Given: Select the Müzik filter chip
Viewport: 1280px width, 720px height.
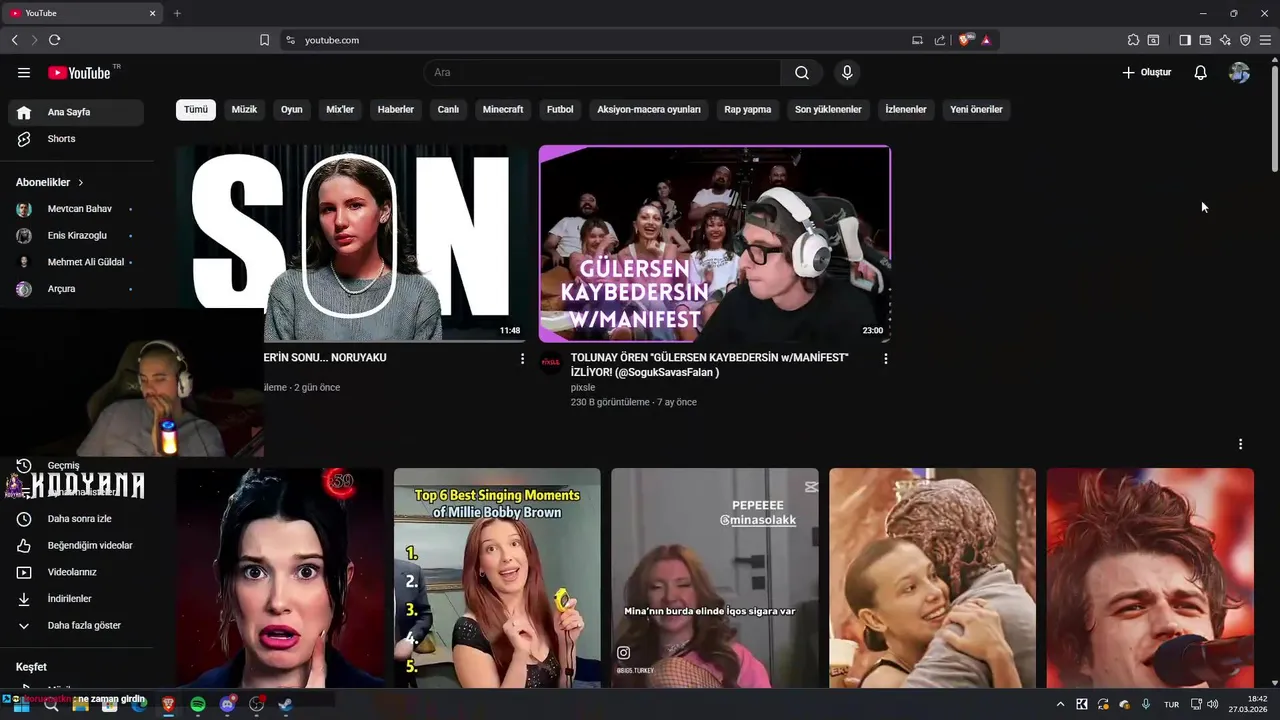Looking at the screenshot, I should tap(244, 110).
